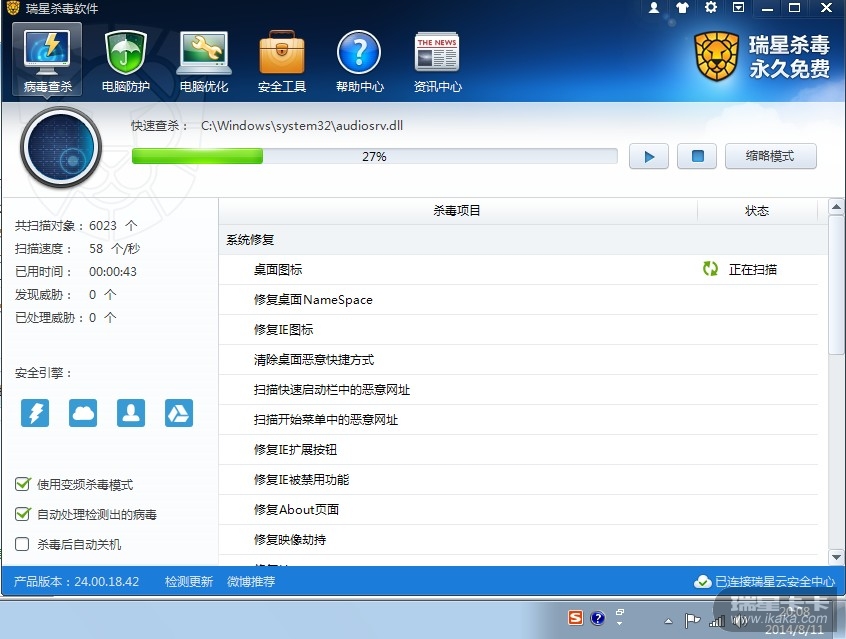Click 共扫描对象 6023 count

click(x=76, y=226)
